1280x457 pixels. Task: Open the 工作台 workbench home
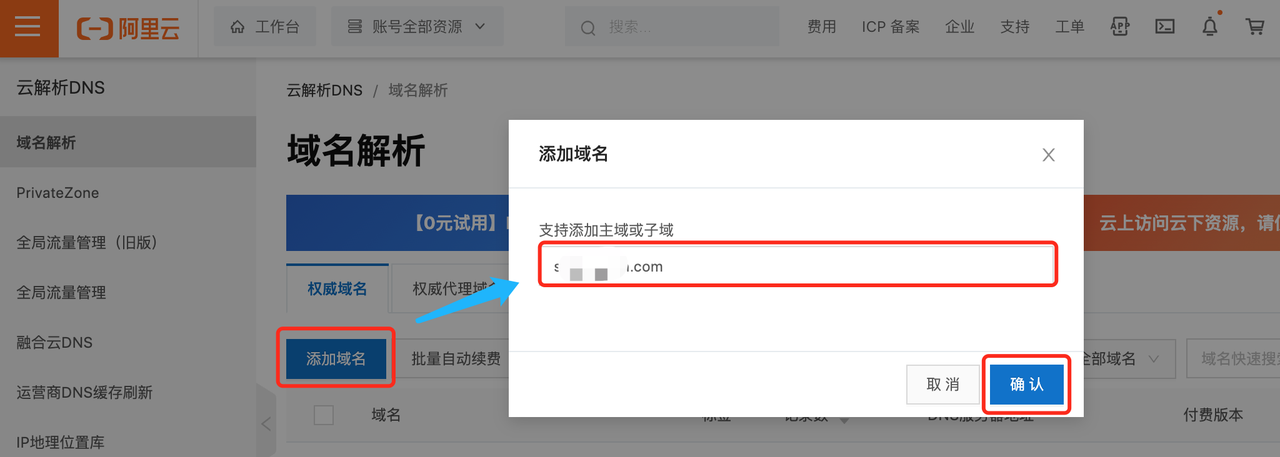click(x=264, y=27)
